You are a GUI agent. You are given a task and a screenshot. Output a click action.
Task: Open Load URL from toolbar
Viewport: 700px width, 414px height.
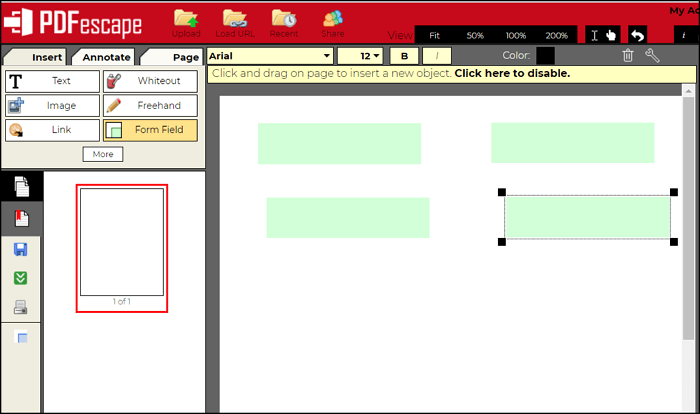click(235, 21)
